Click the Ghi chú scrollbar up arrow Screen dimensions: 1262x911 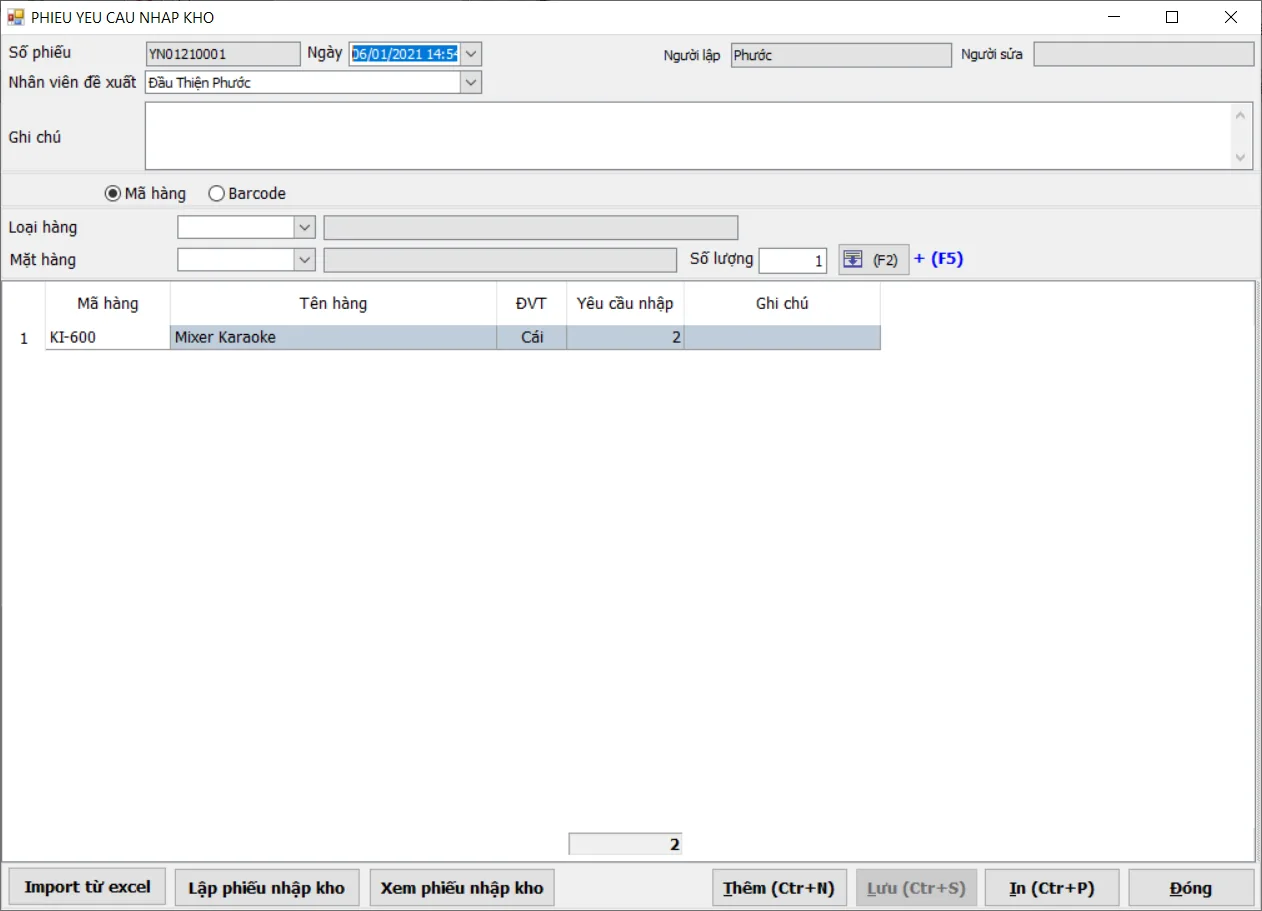pos(1242,115)
